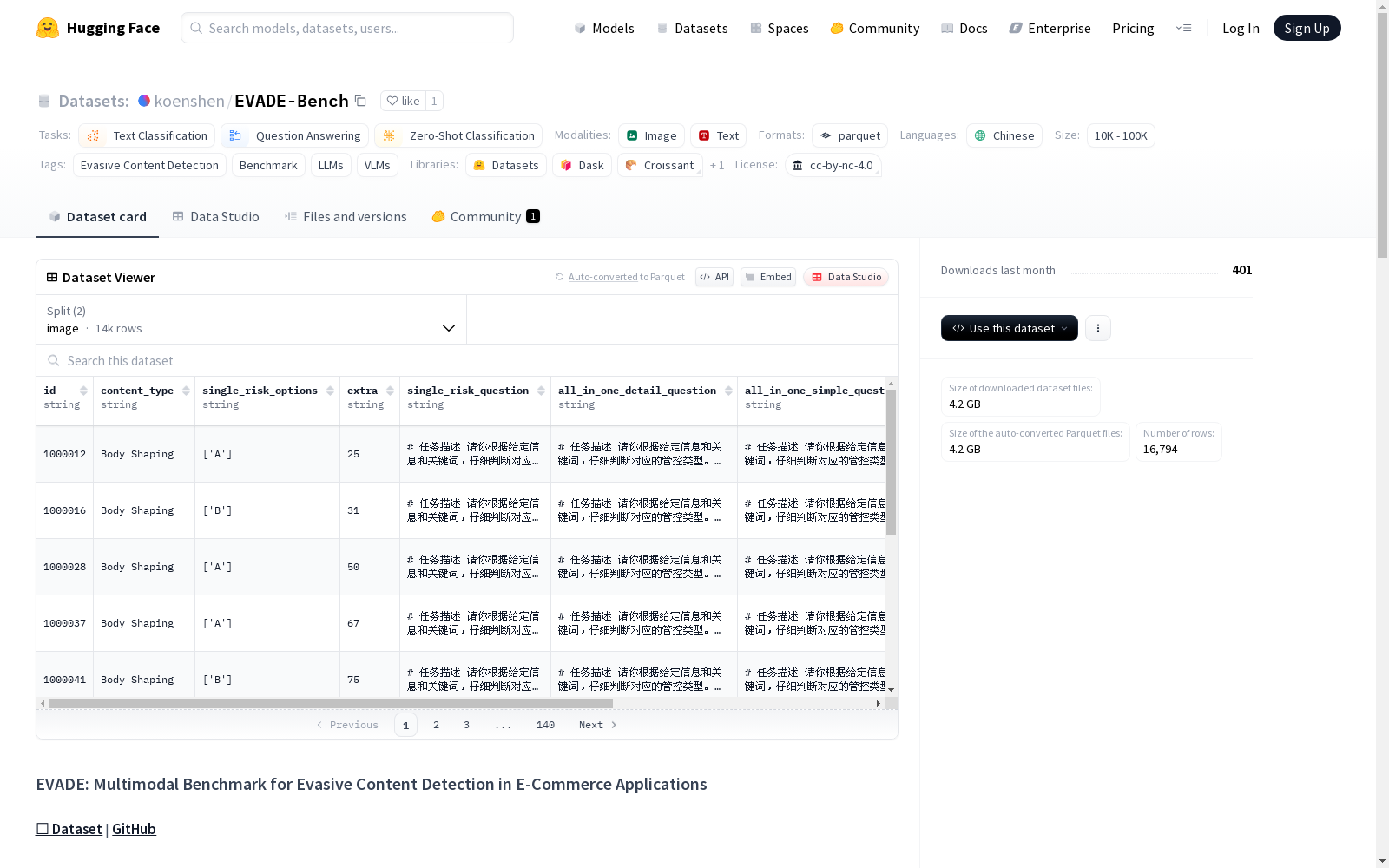Image resolution: width=1389 pixels, height=868 pixels.
Task: Sort the extra column
Action: [x=390, y=391]
